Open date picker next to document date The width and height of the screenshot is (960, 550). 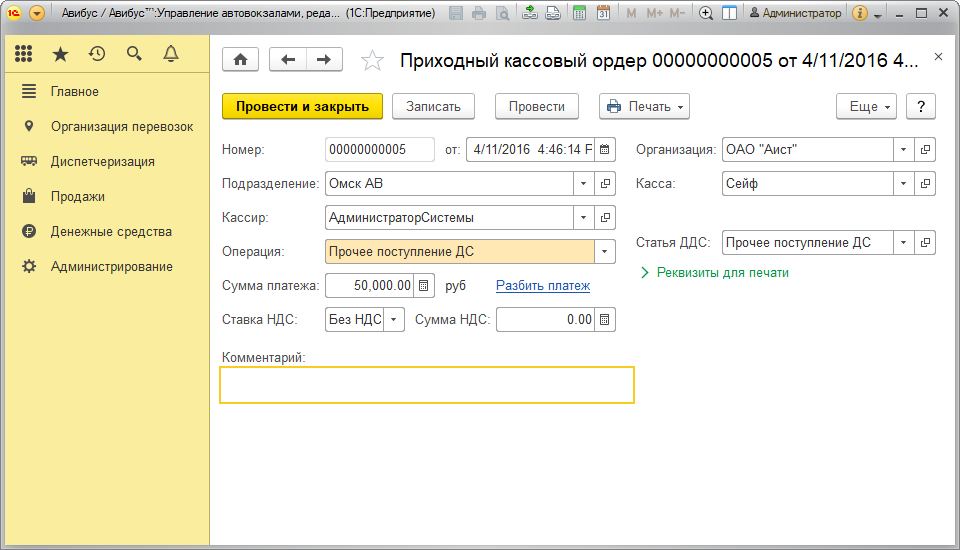pos(605,150)
